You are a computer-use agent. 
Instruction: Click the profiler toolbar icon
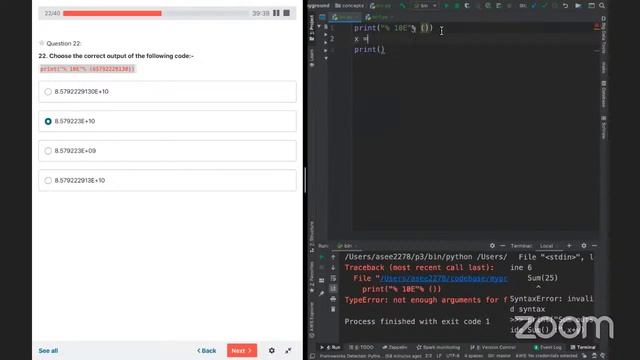pyautogui.click(x=488, y=6)
